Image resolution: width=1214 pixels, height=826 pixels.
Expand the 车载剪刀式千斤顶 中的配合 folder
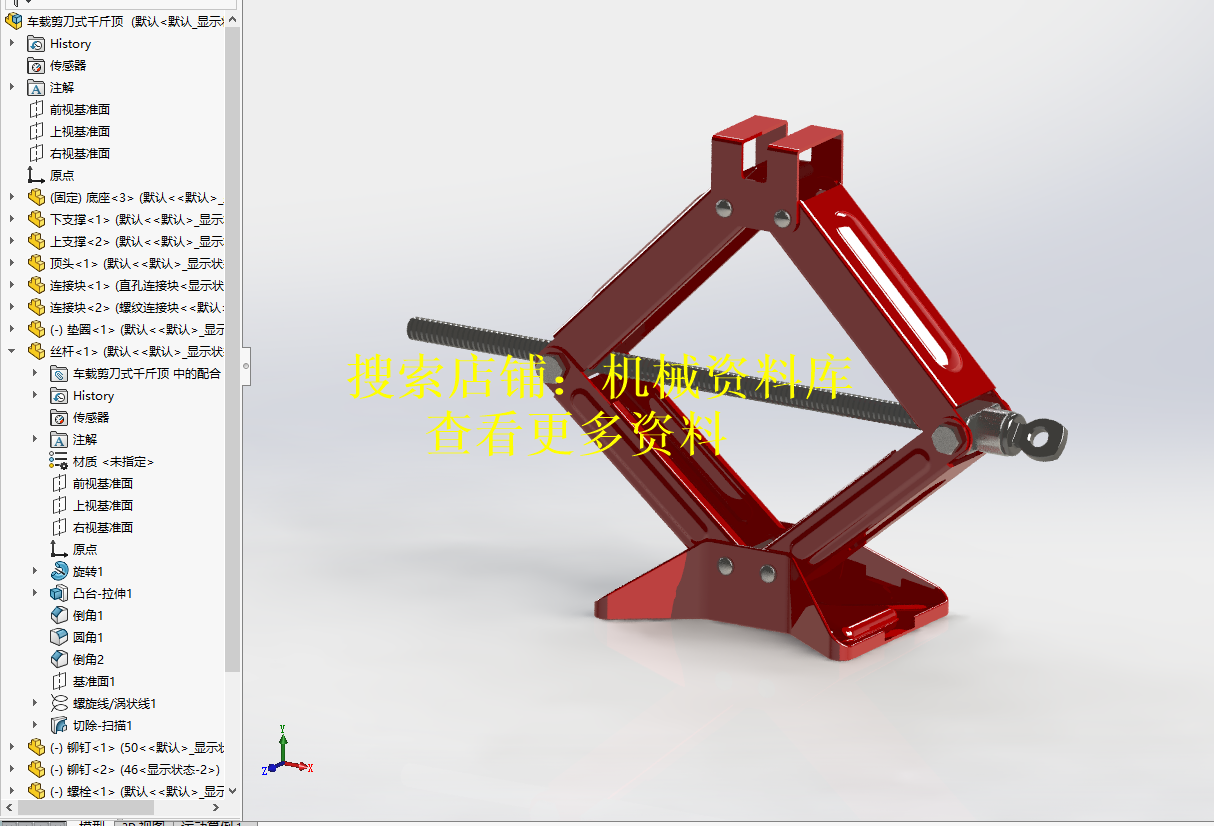35,373
